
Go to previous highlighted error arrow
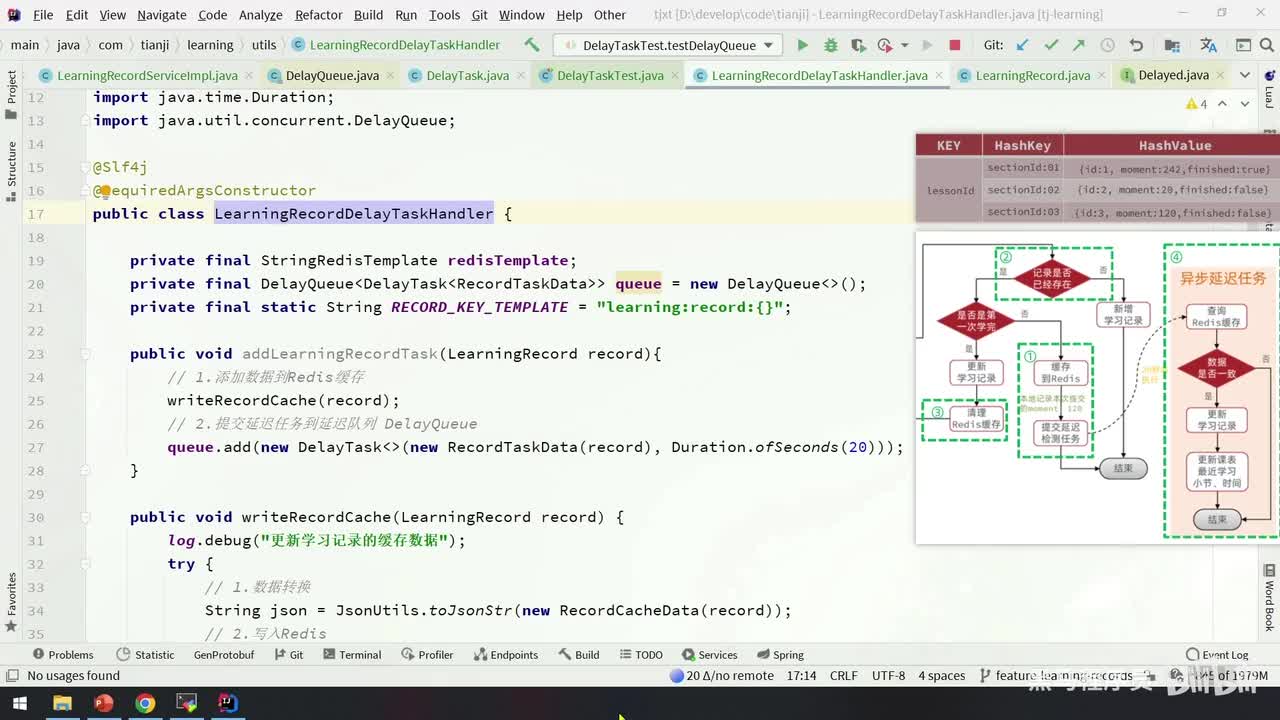tap(1222, 104)
